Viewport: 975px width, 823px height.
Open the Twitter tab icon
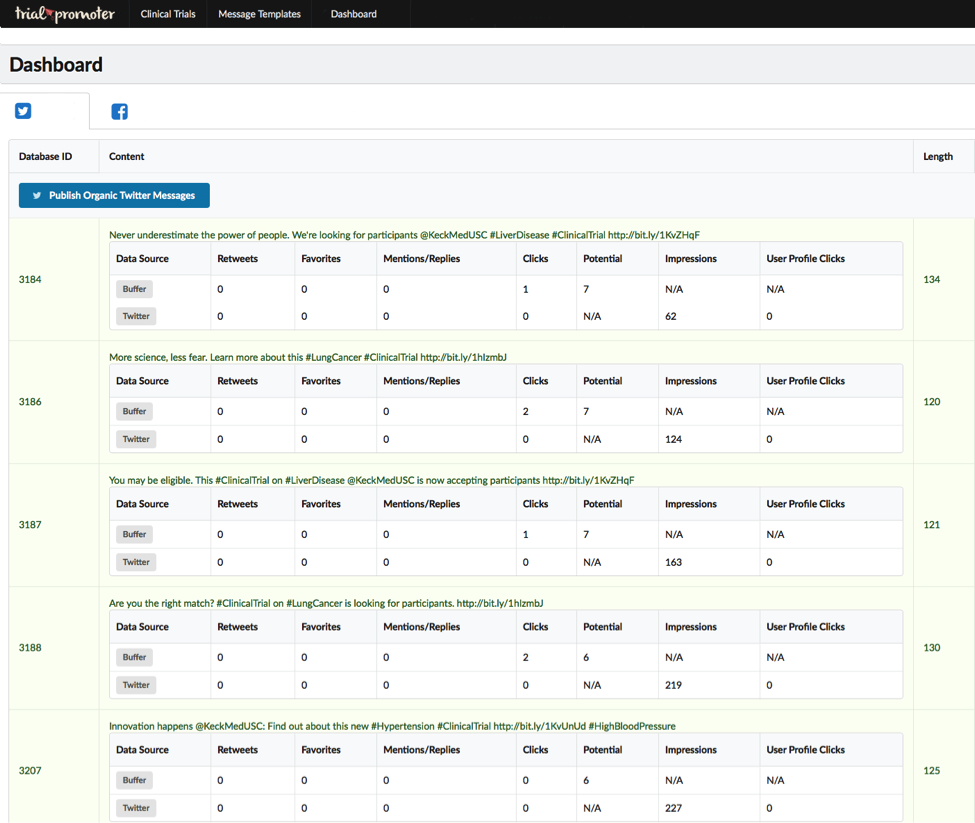pos(23,111)
